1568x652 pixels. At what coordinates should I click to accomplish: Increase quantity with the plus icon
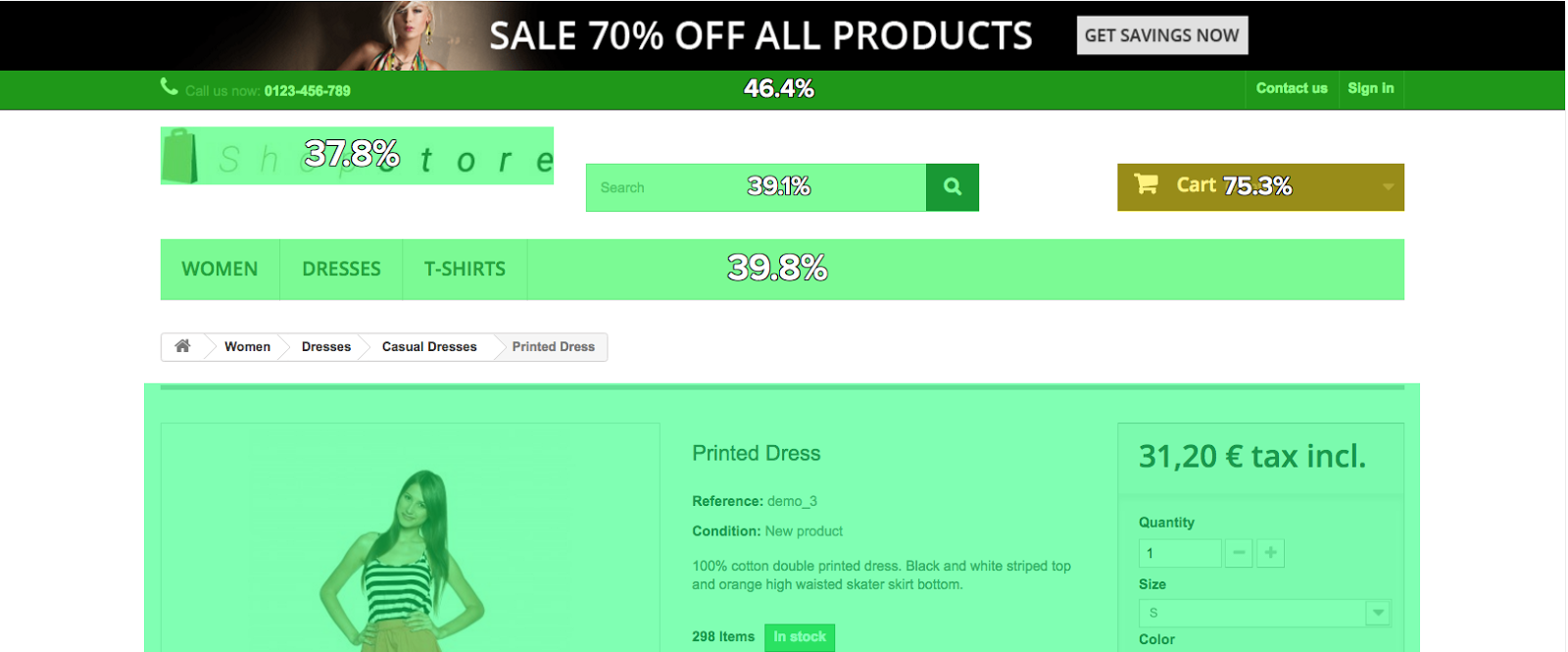tap(1270, 552)
